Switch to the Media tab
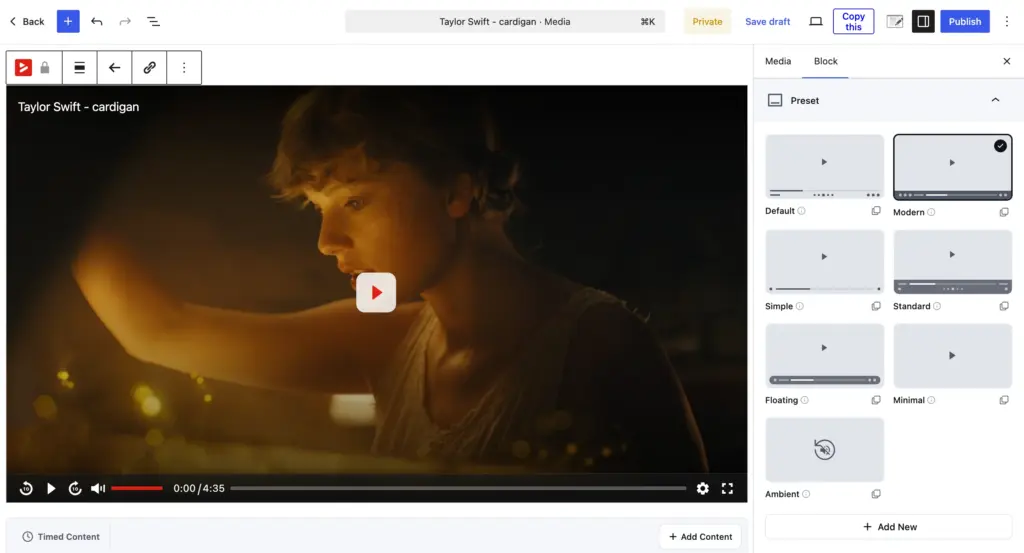This screenshot has height=553, width=1024. pos(778,61)
